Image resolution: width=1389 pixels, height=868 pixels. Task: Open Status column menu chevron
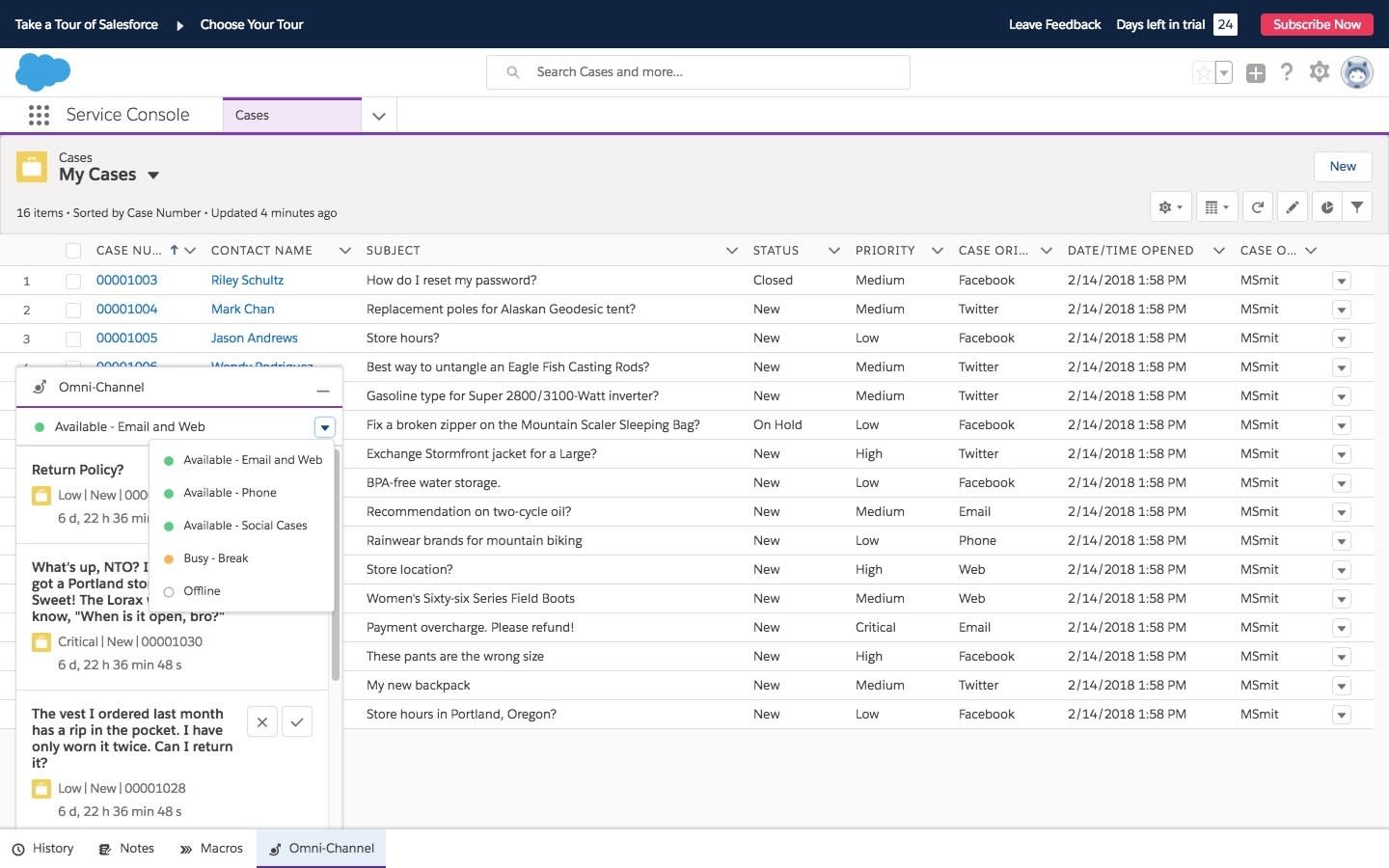833,251
